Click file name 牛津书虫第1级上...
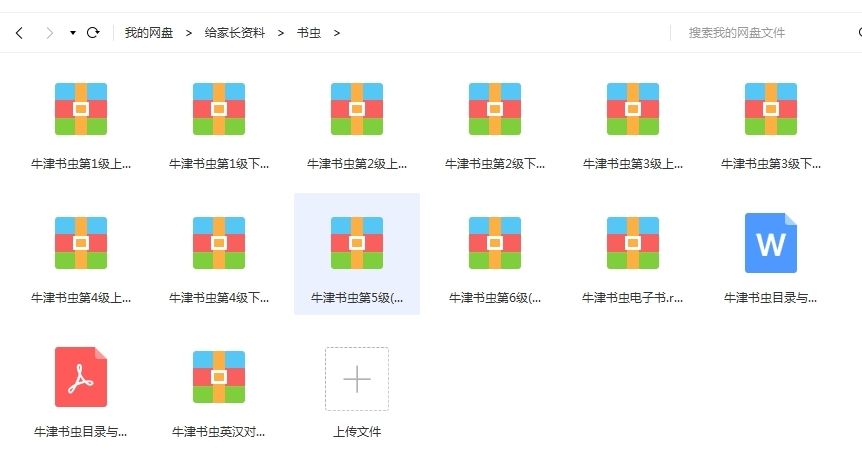 click(x=81, y=164)
